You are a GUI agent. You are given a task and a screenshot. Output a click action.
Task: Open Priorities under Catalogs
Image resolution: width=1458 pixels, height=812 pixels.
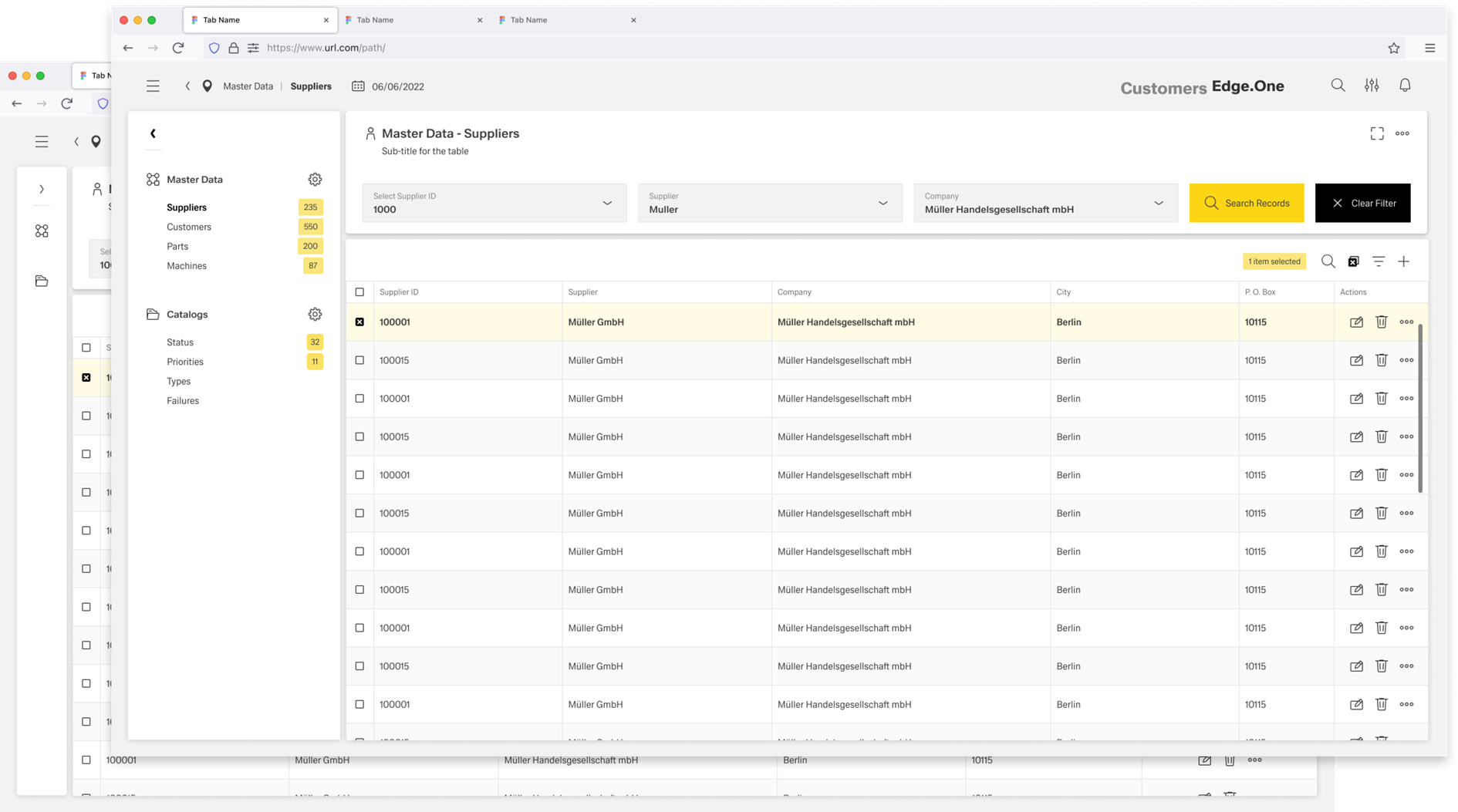185,362
